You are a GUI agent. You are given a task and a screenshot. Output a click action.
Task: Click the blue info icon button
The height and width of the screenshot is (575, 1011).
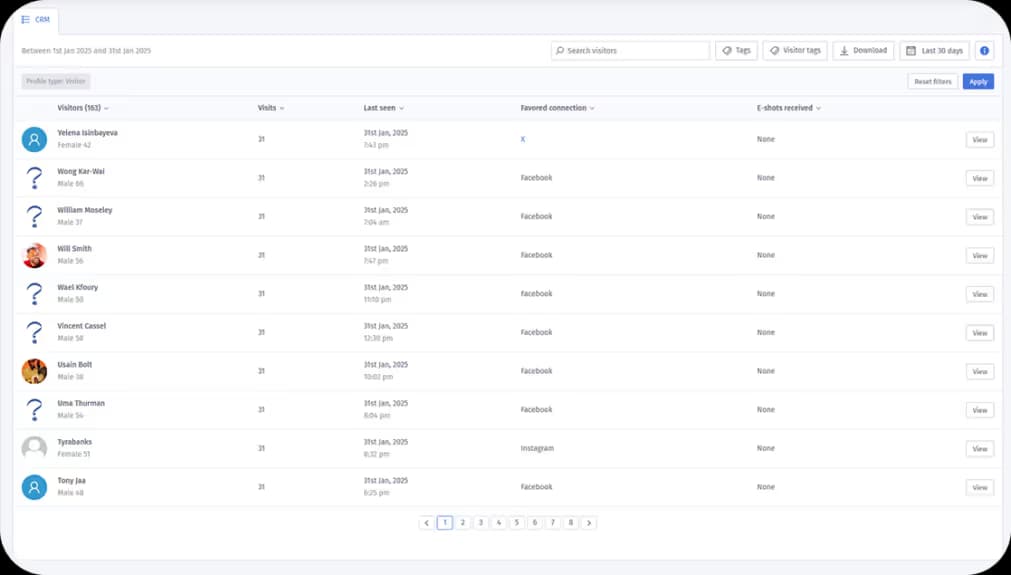[985, 51]
